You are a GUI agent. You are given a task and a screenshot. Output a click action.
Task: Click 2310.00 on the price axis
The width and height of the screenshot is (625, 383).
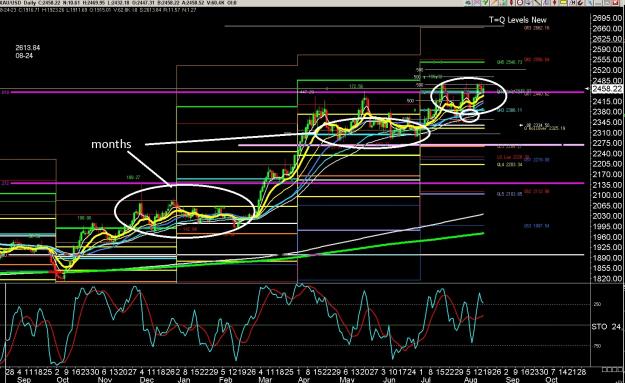[607, 132]
